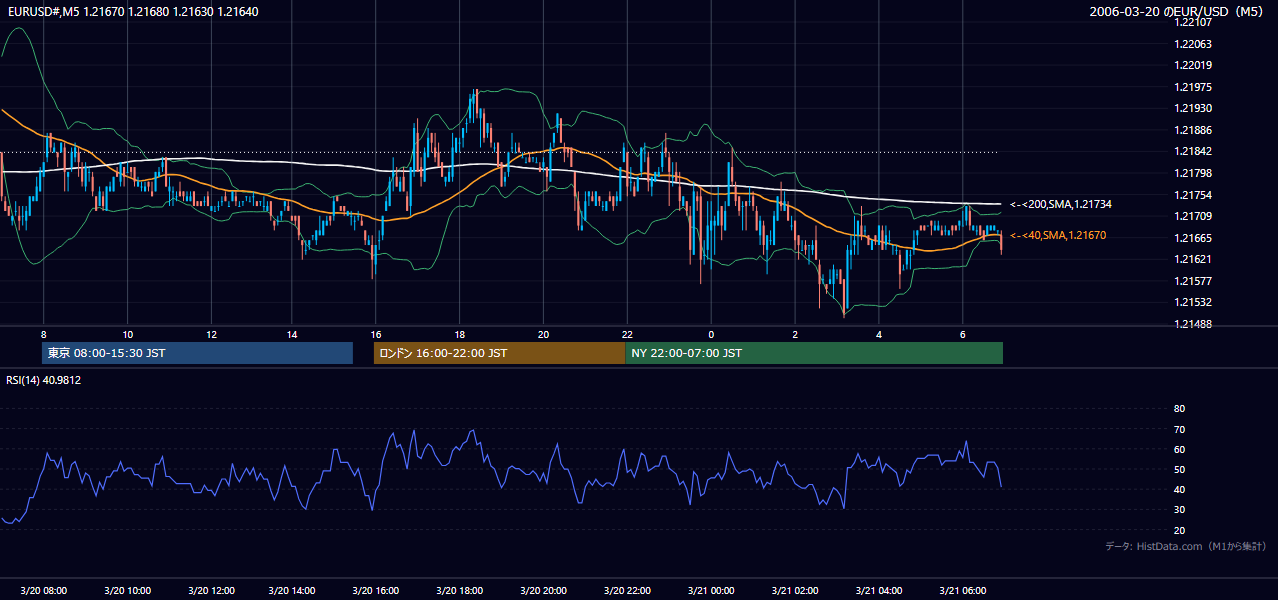
Task: Click price axis value 1.21798
Action: click(x=1192, y=173)
